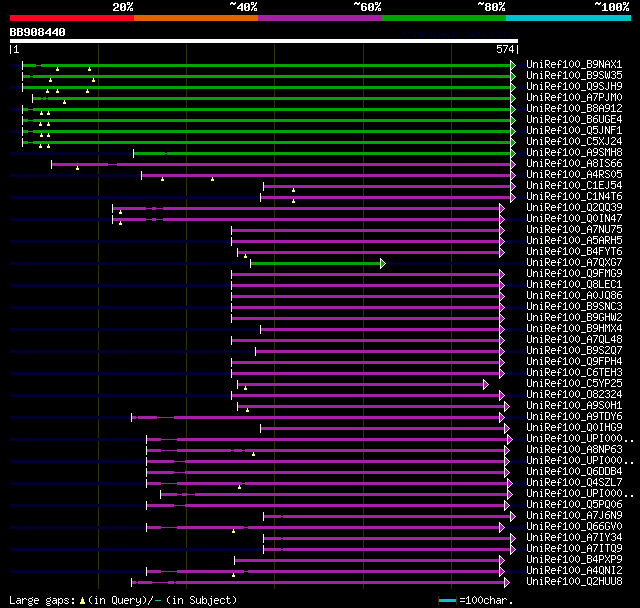Click the cyan 100char scale bar icon
The image size is (640, 608).
448,600
